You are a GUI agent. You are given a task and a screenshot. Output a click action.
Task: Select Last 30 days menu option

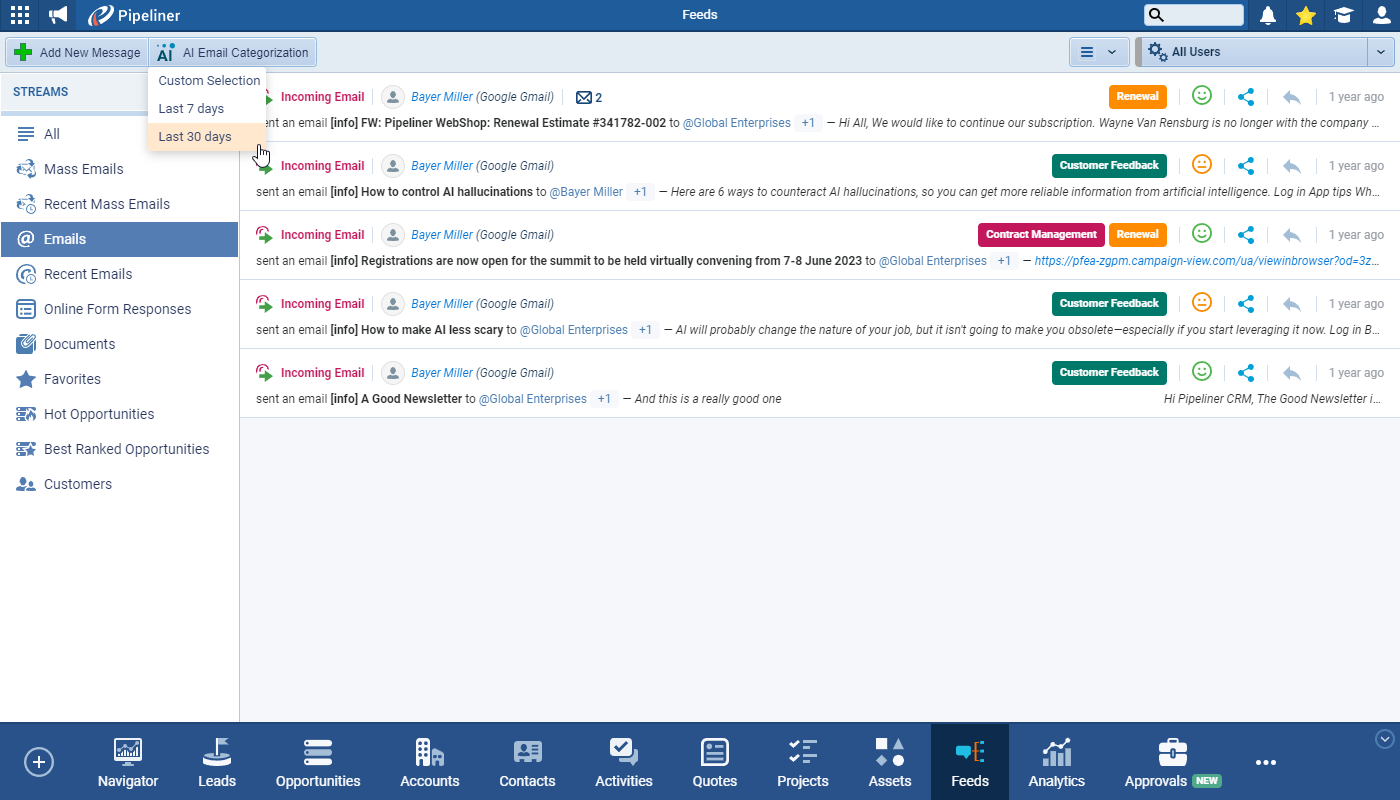[195, 137]
